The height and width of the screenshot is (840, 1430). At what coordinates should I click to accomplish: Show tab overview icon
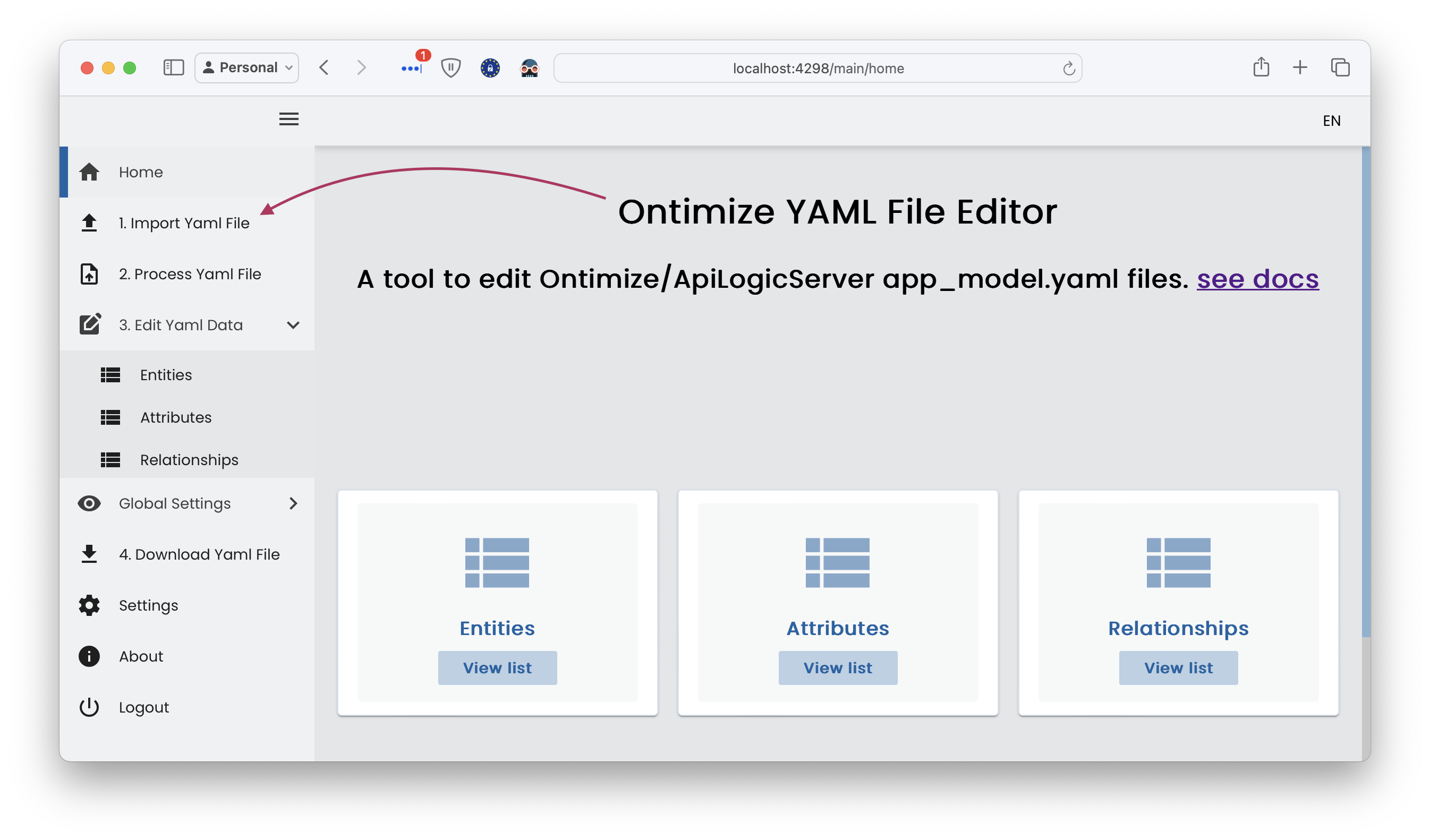(x=1340, y=67)
